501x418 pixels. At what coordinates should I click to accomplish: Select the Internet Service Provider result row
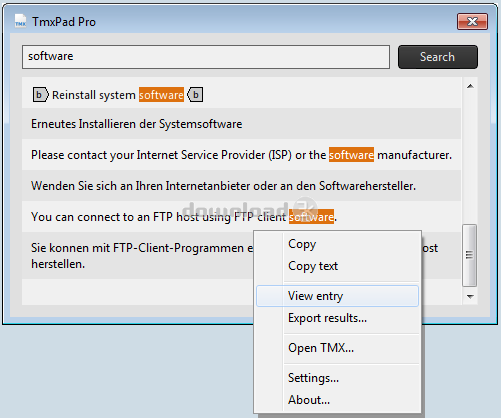click(242, 155)
